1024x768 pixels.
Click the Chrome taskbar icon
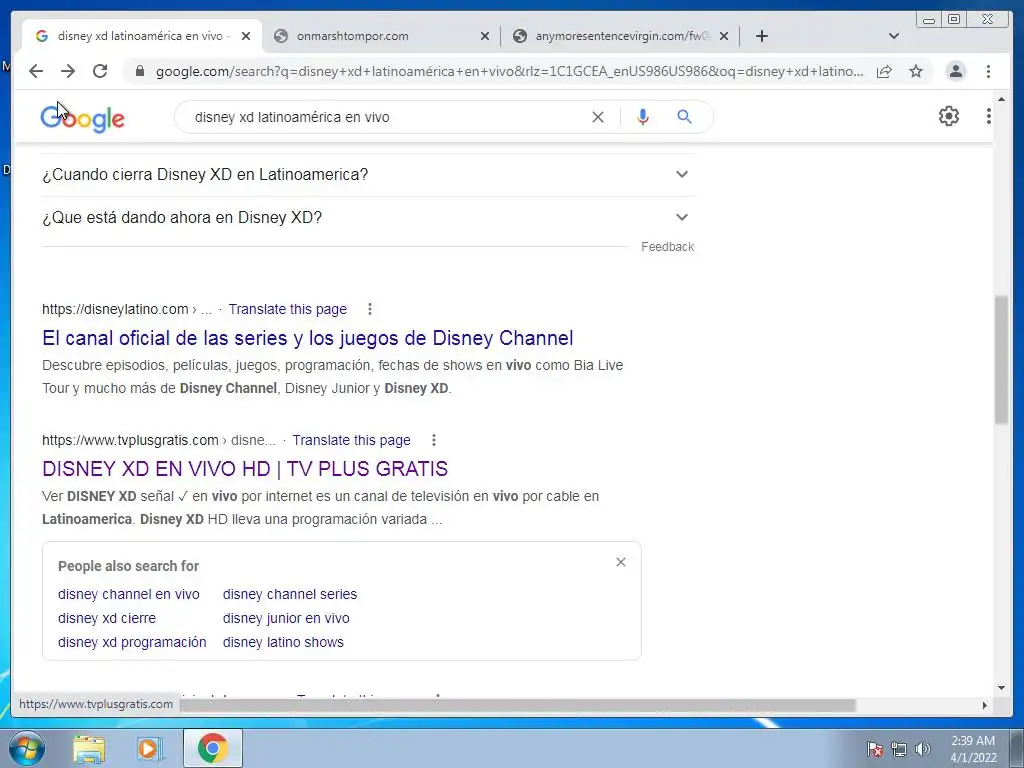click(x=213, y=748)
